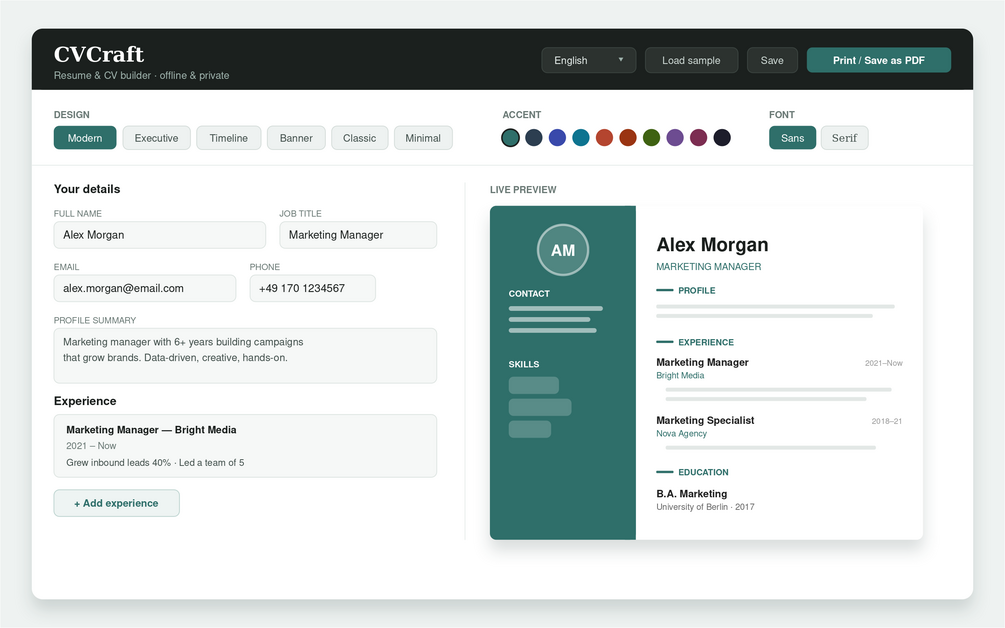This screenshot has width=1005, height=628.
Task: Select the selected teal green accent swatch
Action: (510, 138)
